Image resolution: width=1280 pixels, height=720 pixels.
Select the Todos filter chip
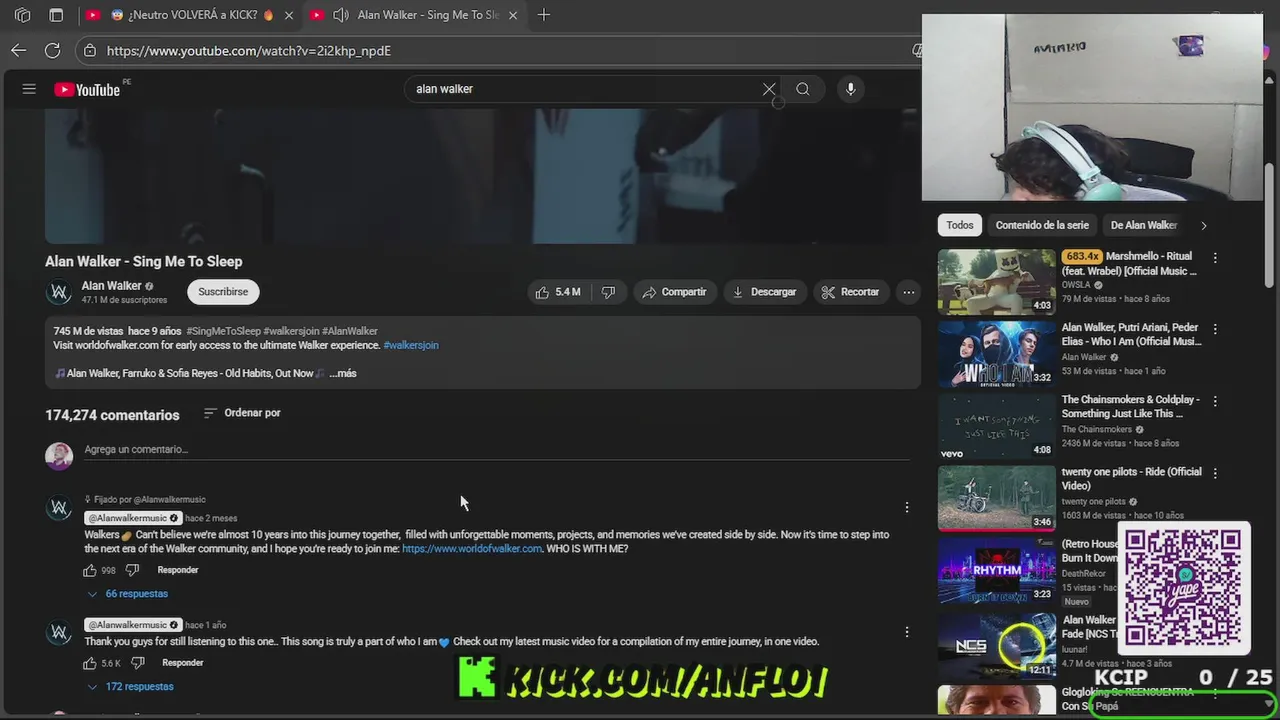960,225
